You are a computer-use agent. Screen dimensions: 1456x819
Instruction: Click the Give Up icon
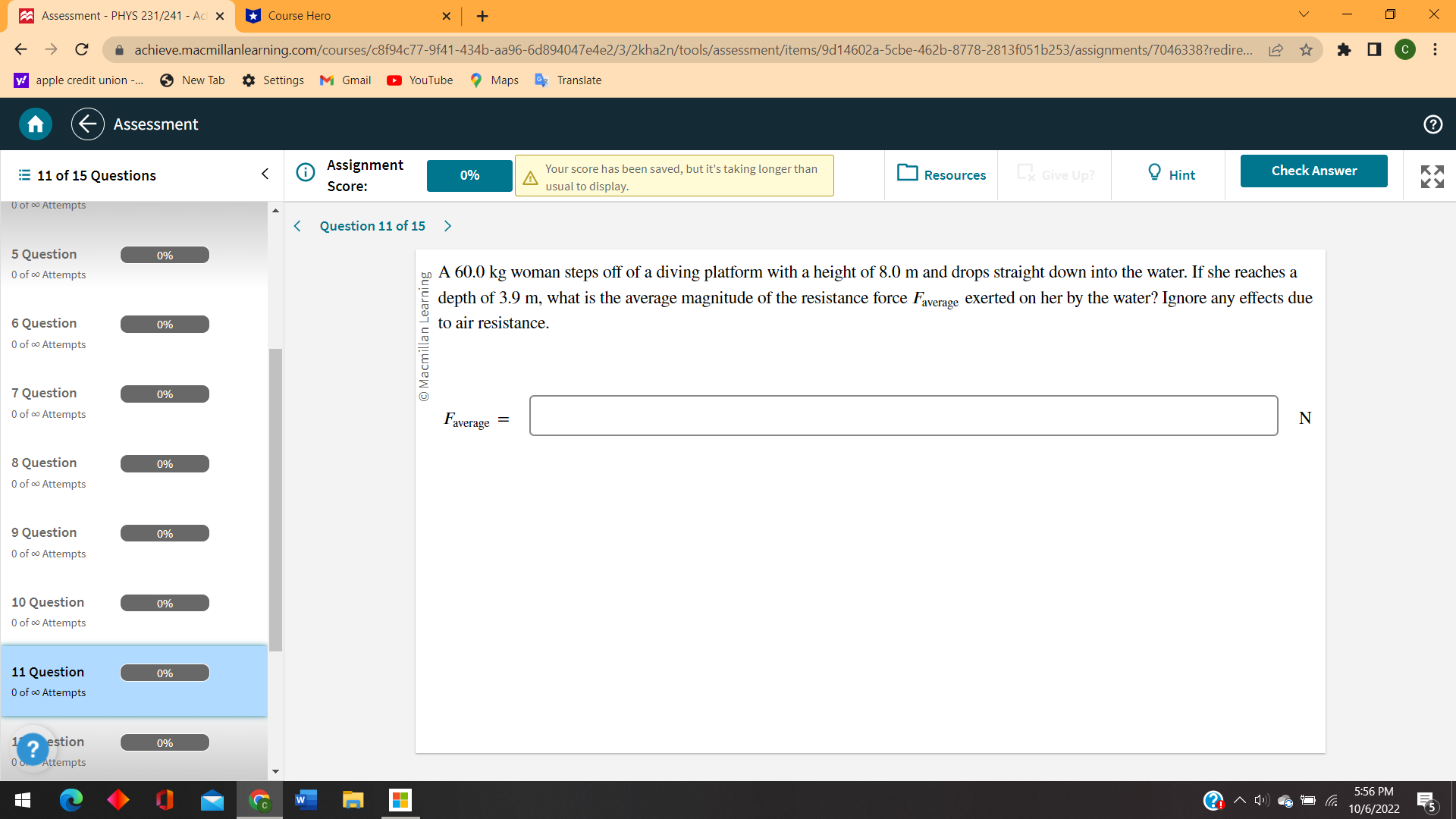pyautogui.click(x=1027, y=174)
